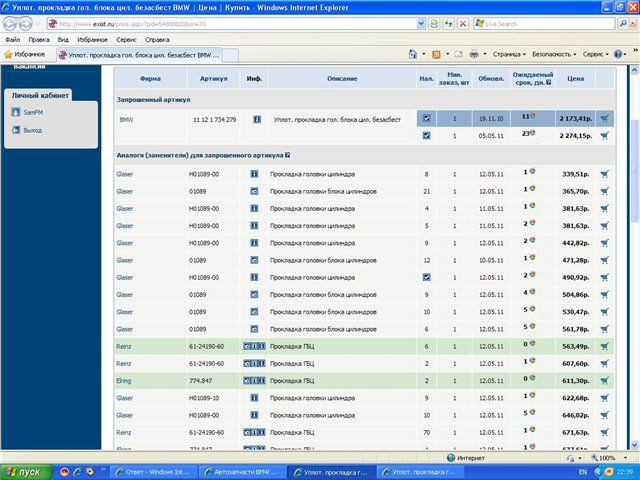Open the Home page toolbar icon
Screen dimensions: 640x480
[x=413, y=54]
